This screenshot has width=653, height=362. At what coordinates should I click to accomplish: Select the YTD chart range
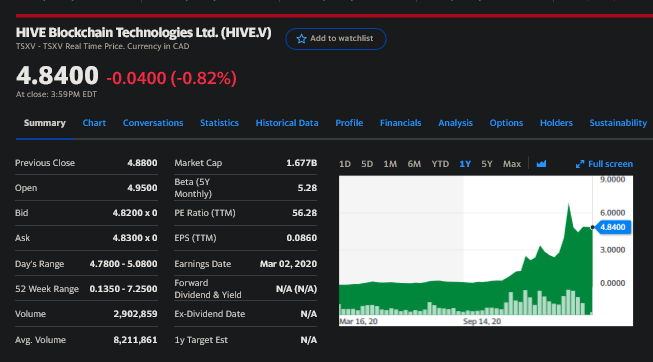(440, 164)
